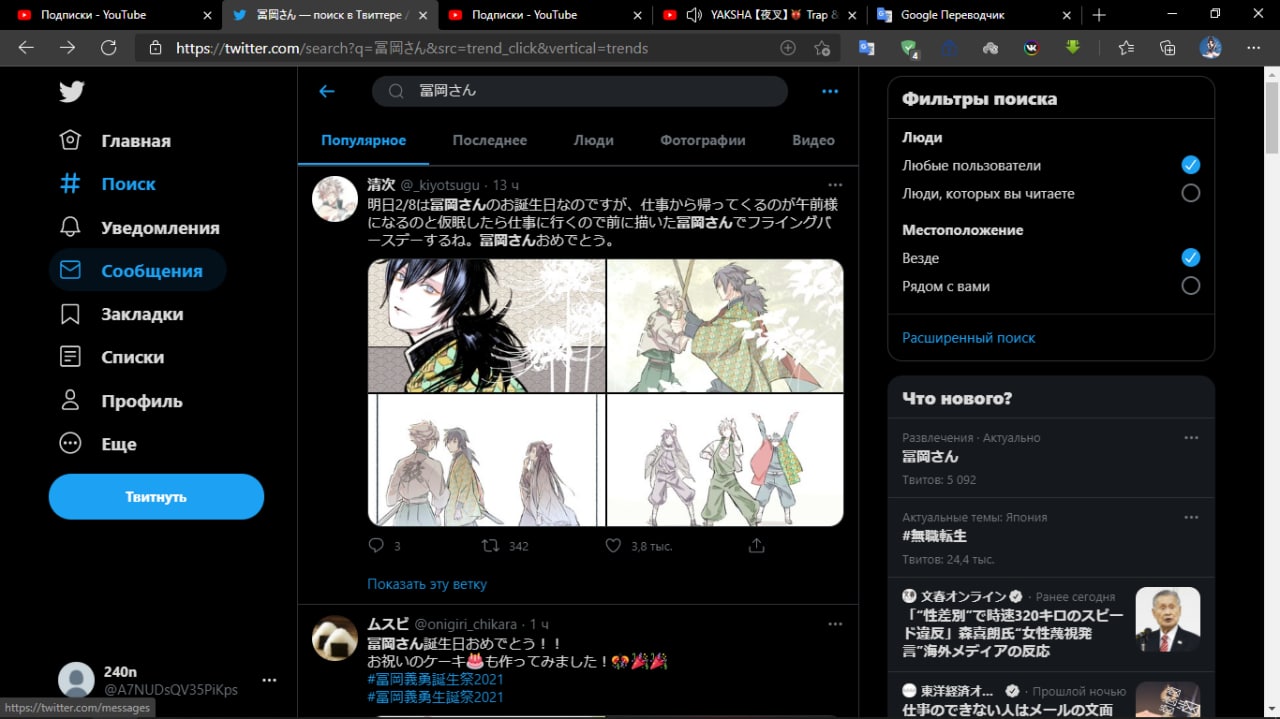Click the add-to-collection plus icon in address bar

coord(788,48)
